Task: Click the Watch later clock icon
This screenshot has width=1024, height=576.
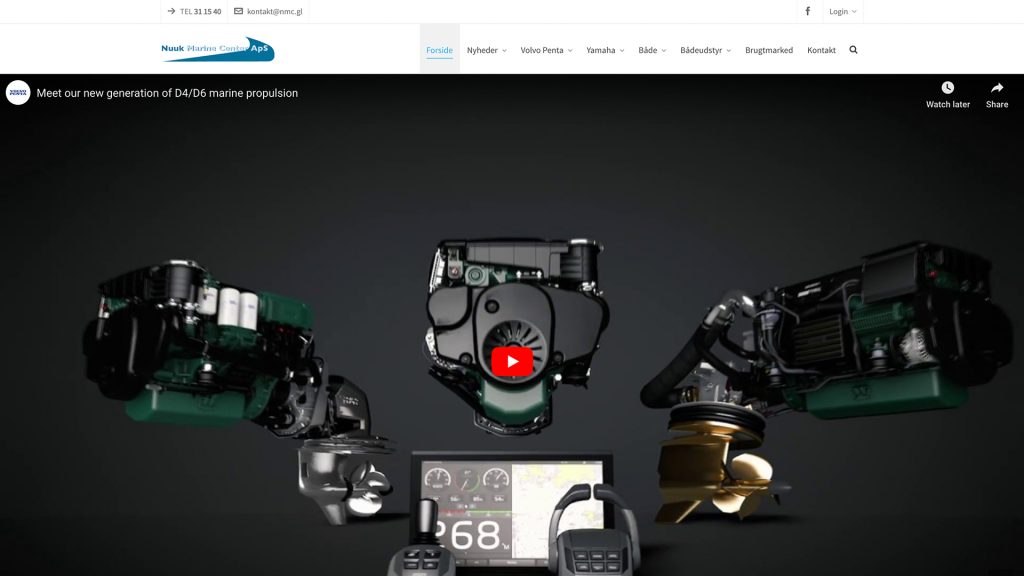Action: [x=947, y=89]
